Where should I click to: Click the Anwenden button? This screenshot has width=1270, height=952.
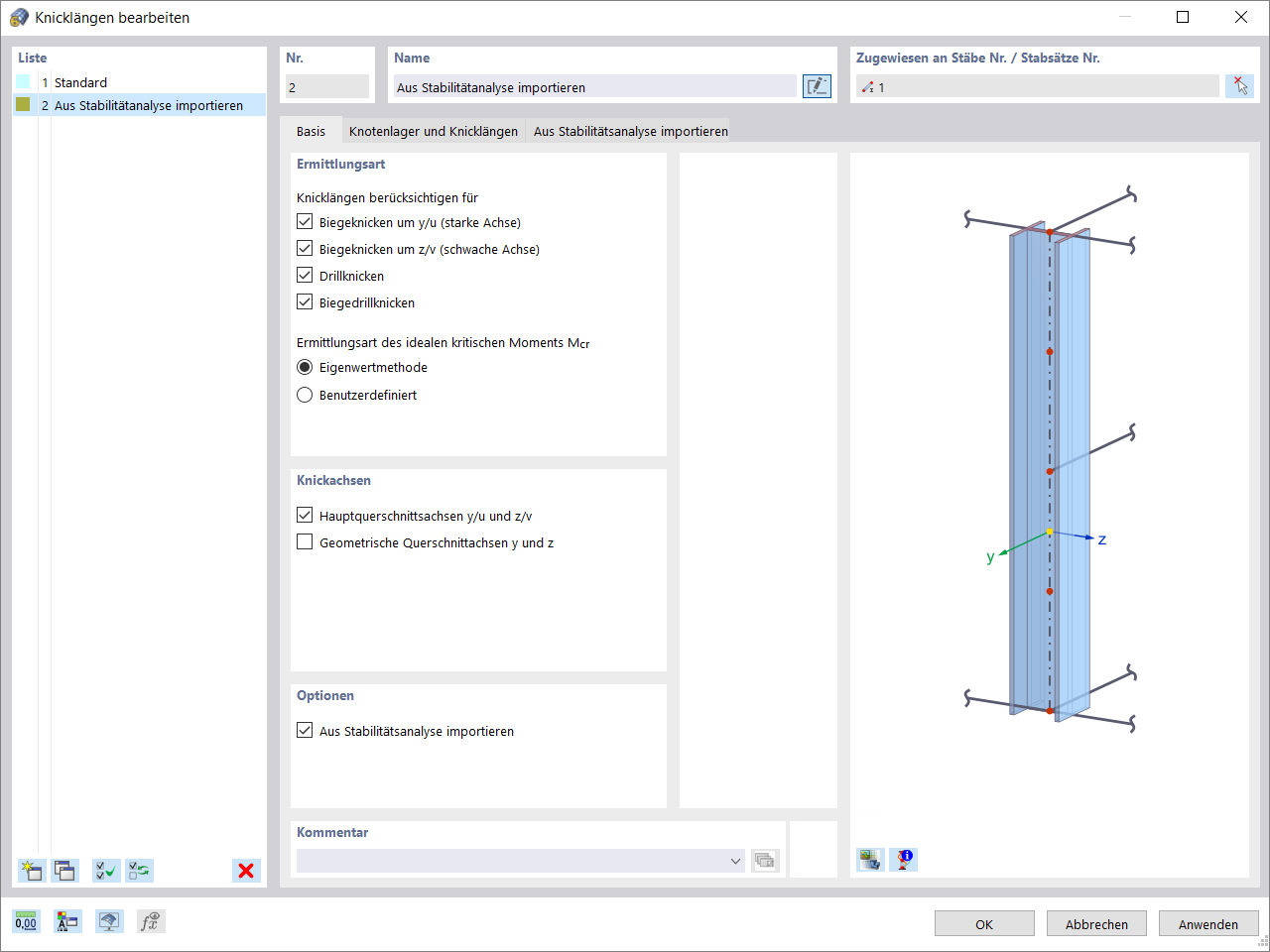[1208, 924]
